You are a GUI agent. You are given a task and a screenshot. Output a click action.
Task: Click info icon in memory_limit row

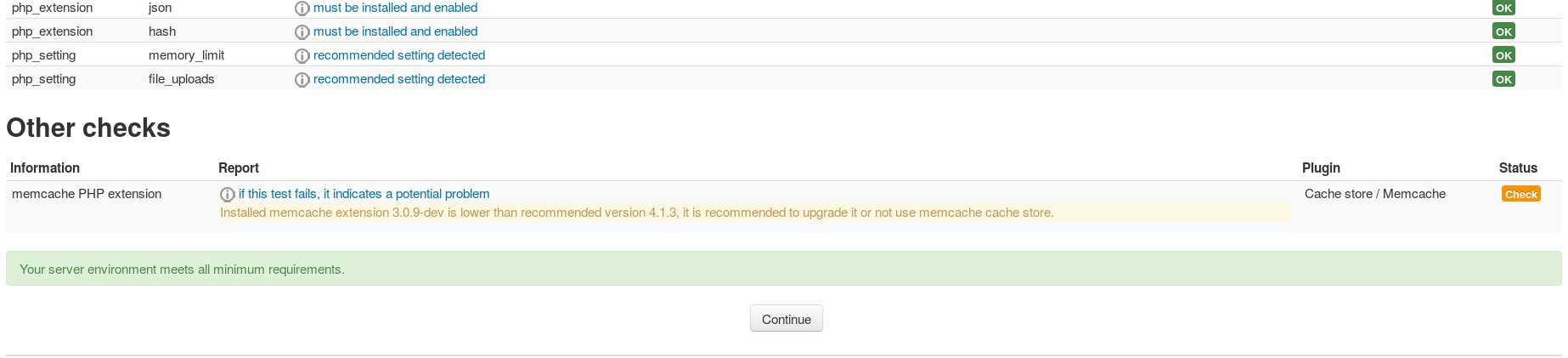click(302, 56)
